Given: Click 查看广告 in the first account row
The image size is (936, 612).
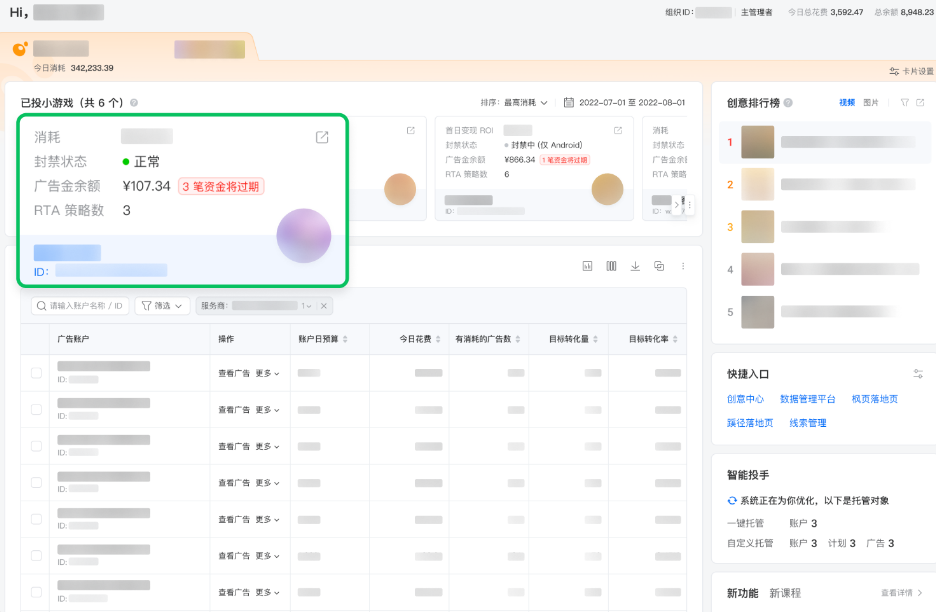Looking at the screenshot, I should (234, 373).
